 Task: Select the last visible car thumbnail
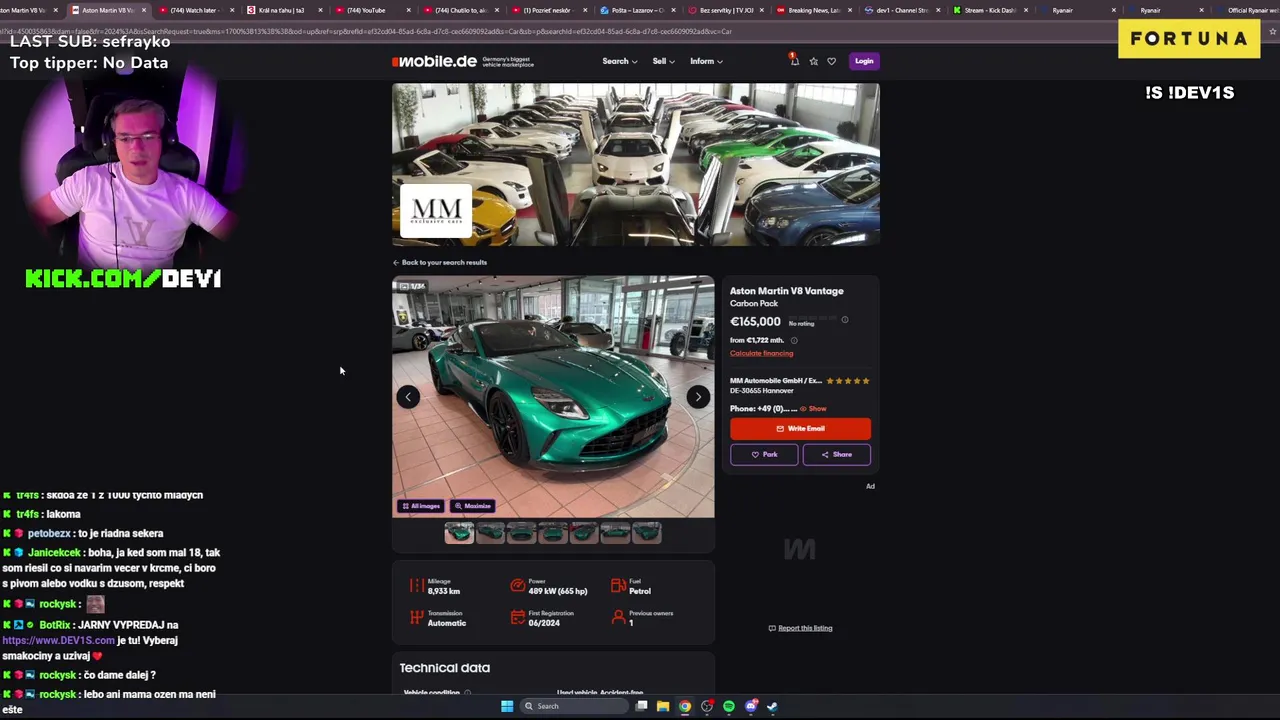coord(647,533)
